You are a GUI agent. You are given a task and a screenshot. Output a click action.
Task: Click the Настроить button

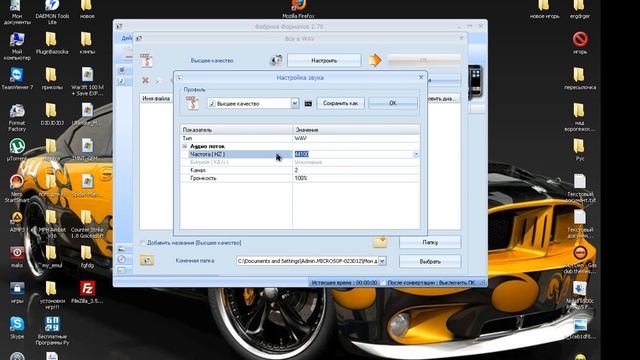[324, 60]
